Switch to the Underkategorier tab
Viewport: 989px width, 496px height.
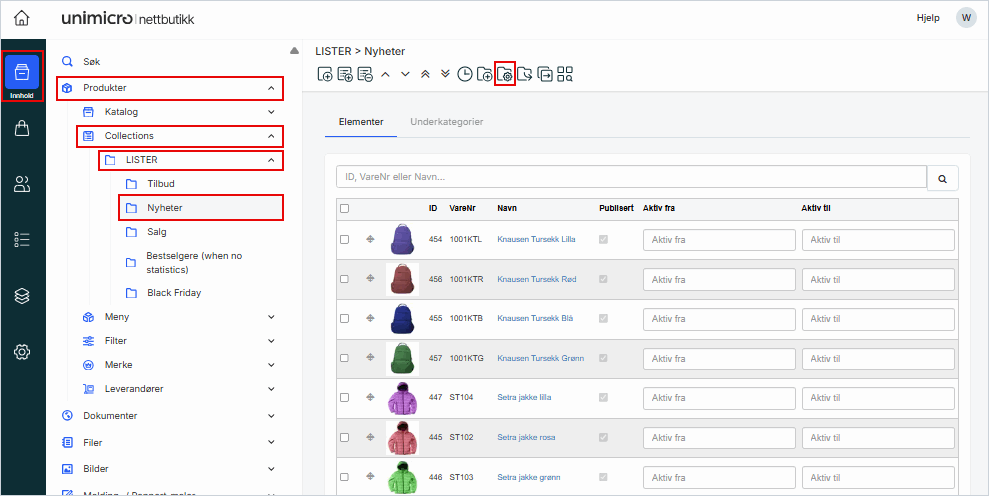[x=446, y=122]
